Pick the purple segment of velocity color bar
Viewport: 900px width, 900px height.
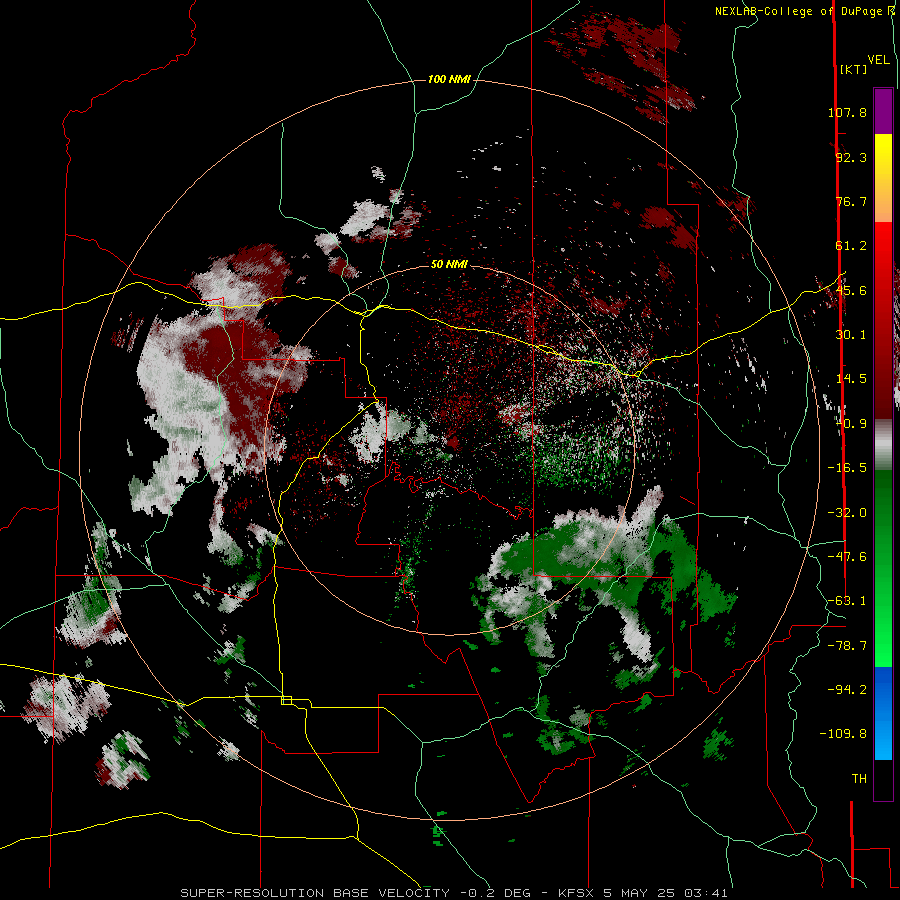(883, 111)
